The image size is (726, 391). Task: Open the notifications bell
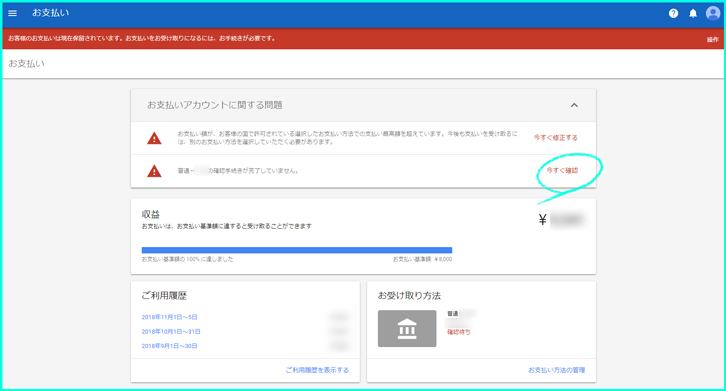[693, 13]
